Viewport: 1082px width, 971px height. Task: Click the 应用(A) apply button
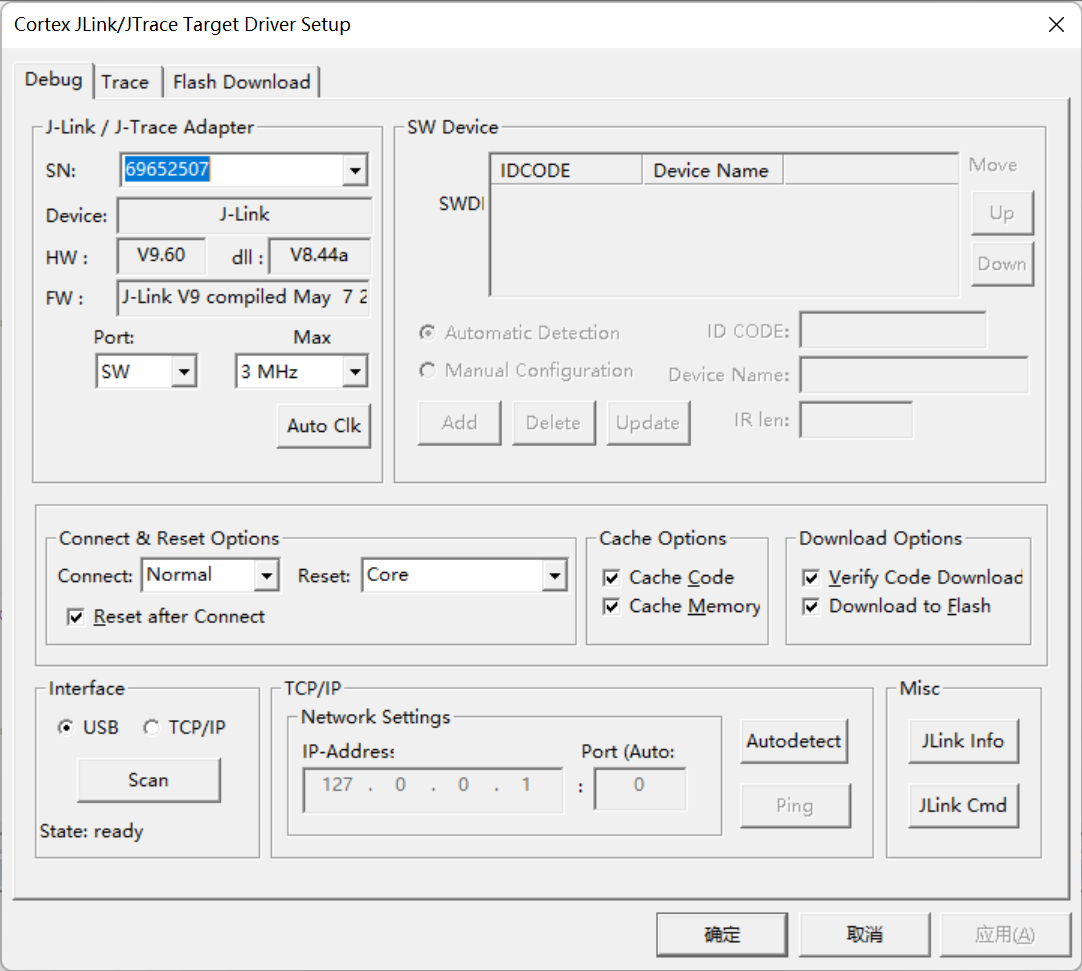coord(1005,934)
